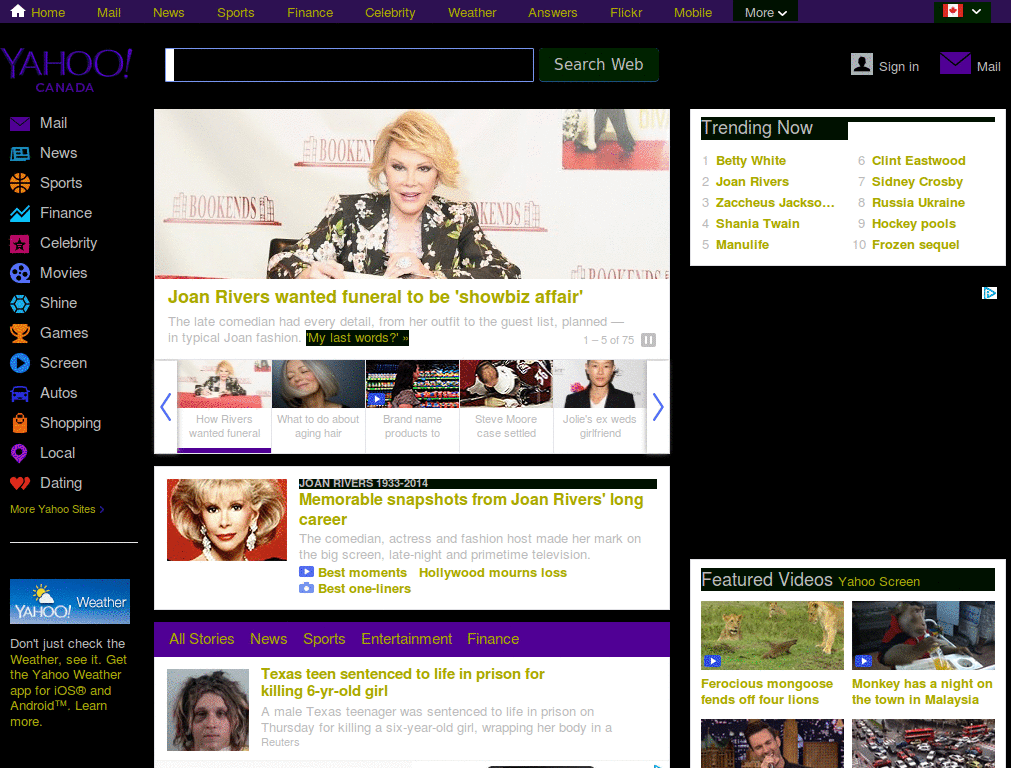The image size is (1024, 768).
Task: Open the Dating hearts icon
Action: tap(20, 483)
